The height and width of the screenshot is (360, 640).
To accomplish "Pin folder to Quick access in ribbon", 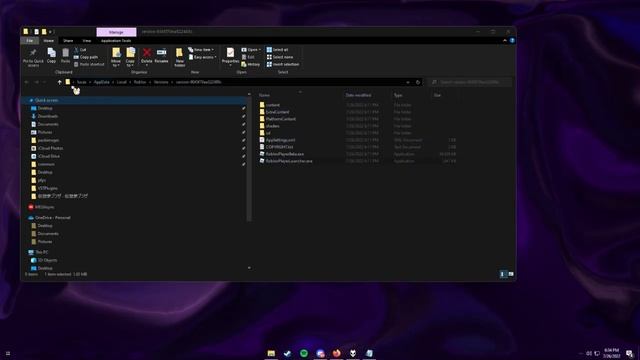I will 33,57.
